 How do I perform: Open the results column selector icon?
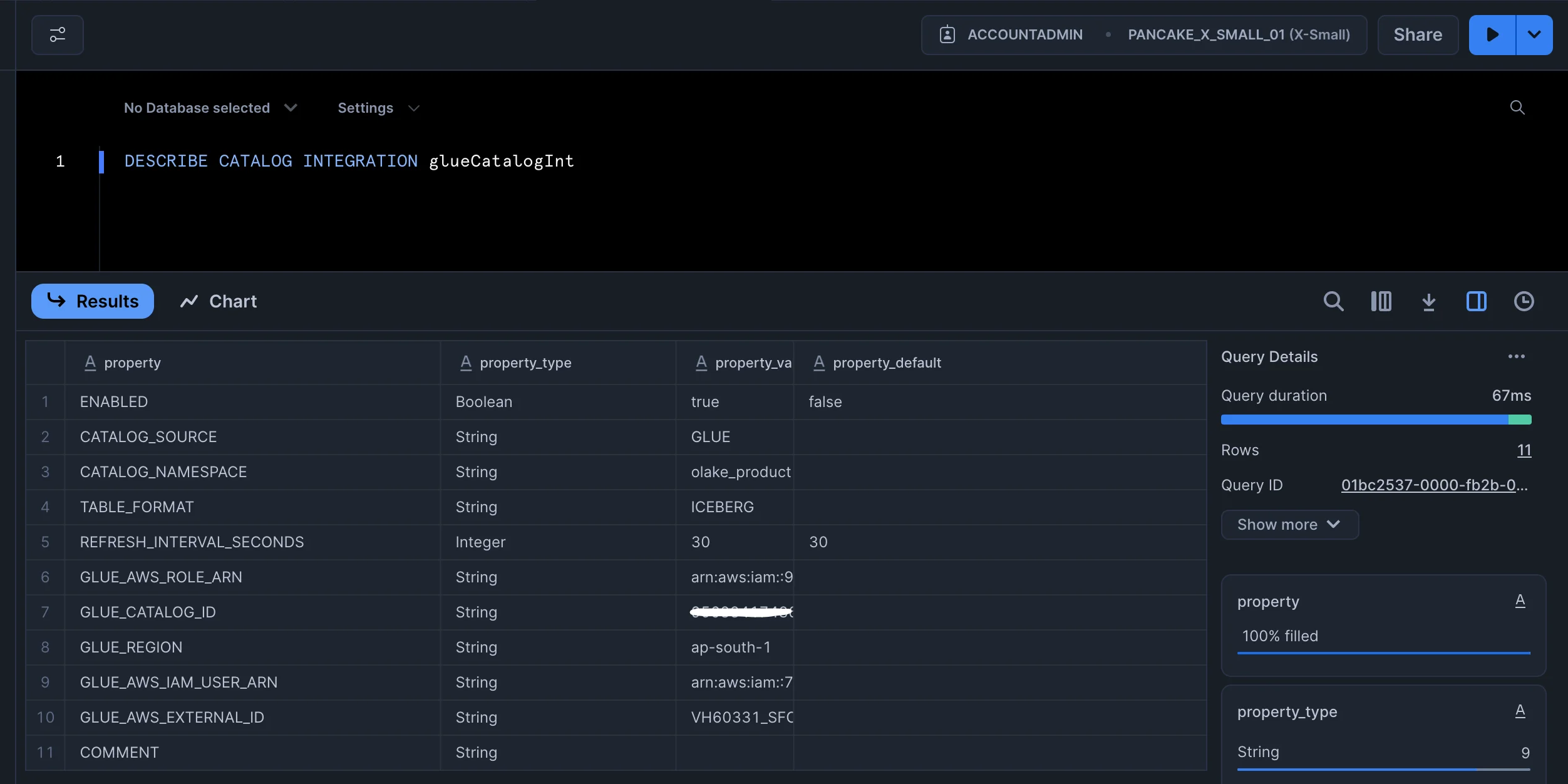tap(1381, 301)
